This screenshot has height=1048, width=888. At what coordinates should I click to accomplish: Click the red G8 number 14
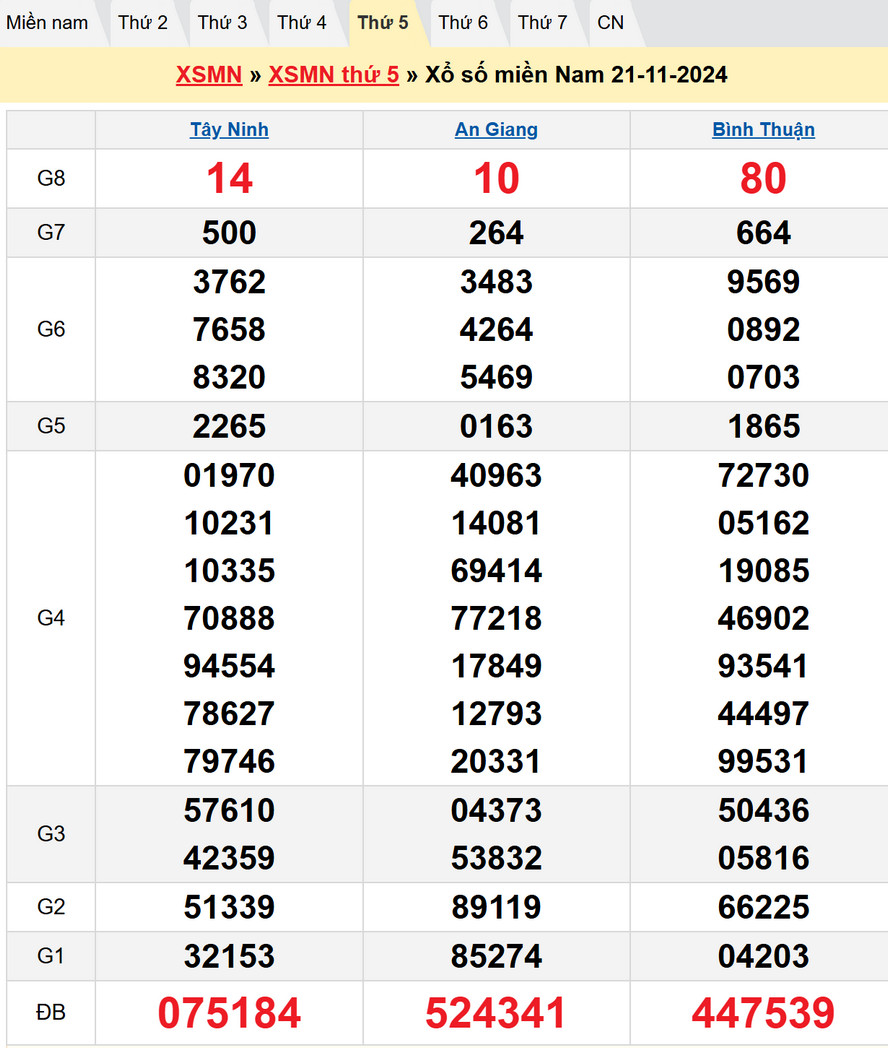229,179
